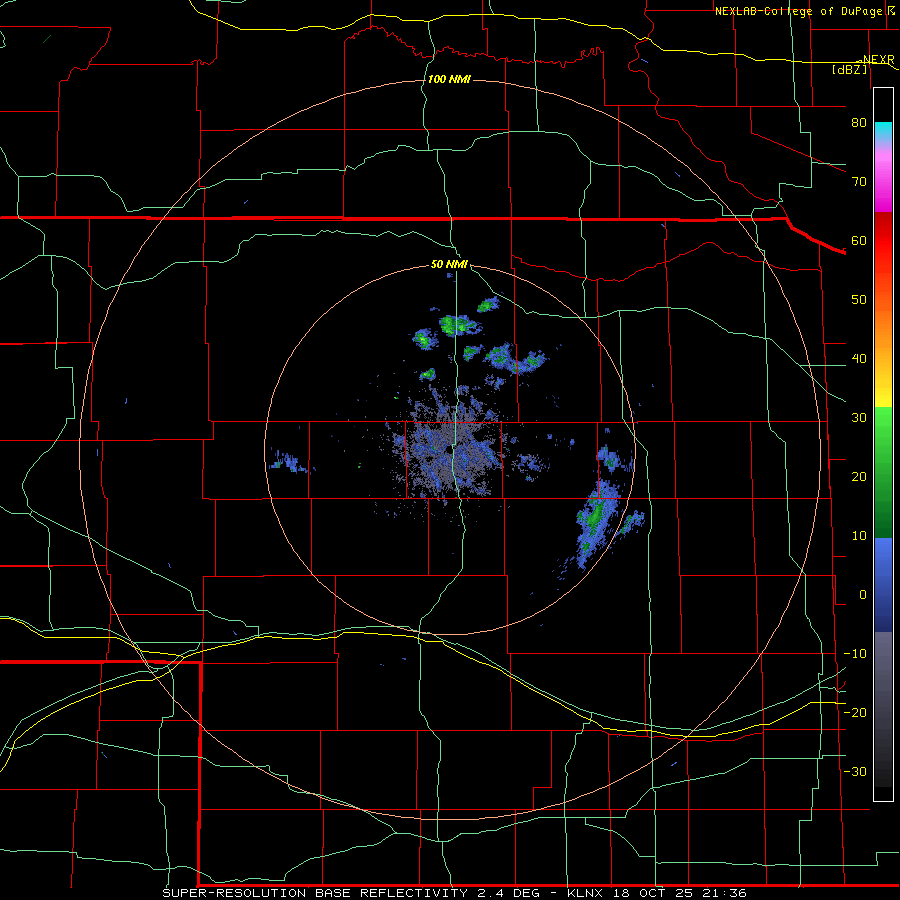Screen dimensions: 900x900
Task: Click the [dBZ] unit label
Action: (849, 69)
